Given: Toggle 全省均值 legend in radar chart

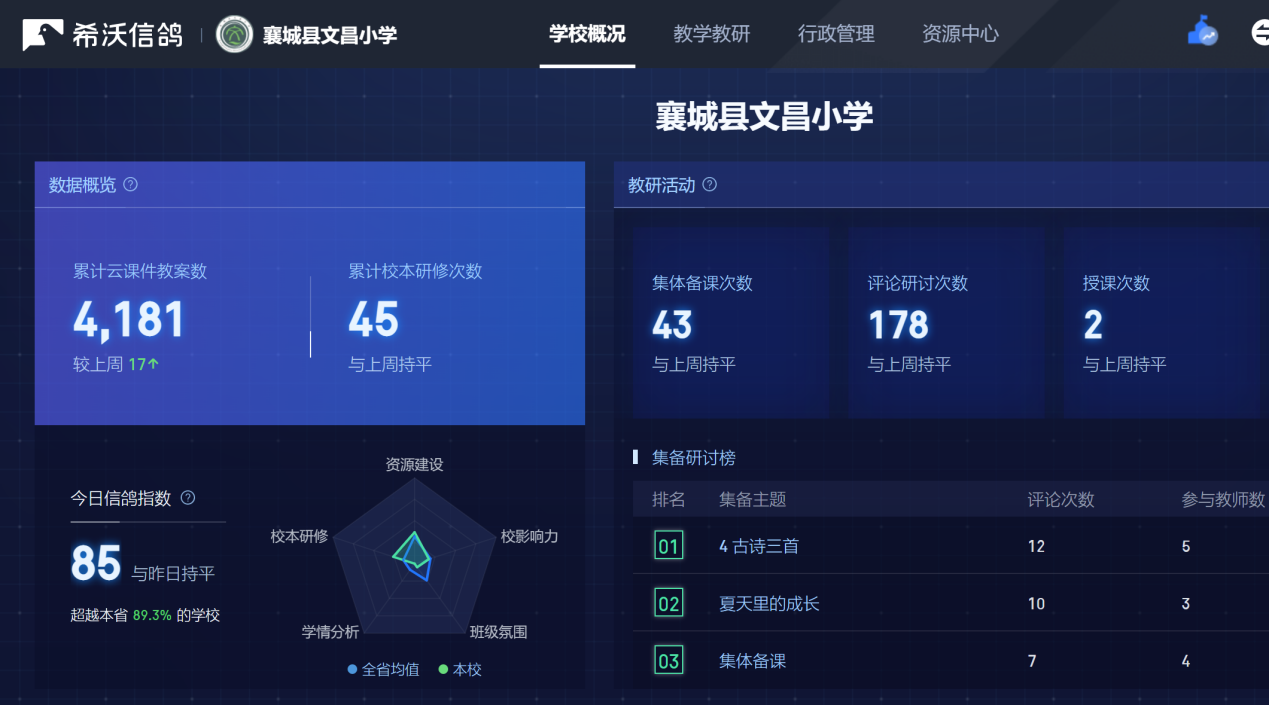Looking at the screenshot, I should pyautogui.click(x=383, y=669).
